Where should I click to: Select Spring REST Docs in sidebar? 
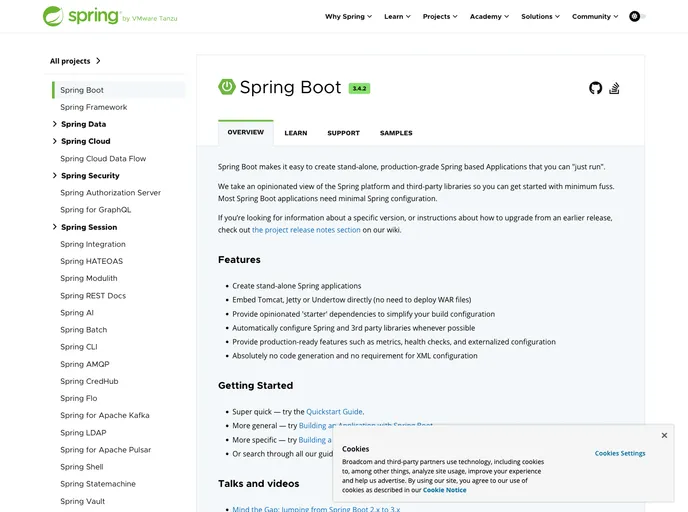(x=93, y=296)
